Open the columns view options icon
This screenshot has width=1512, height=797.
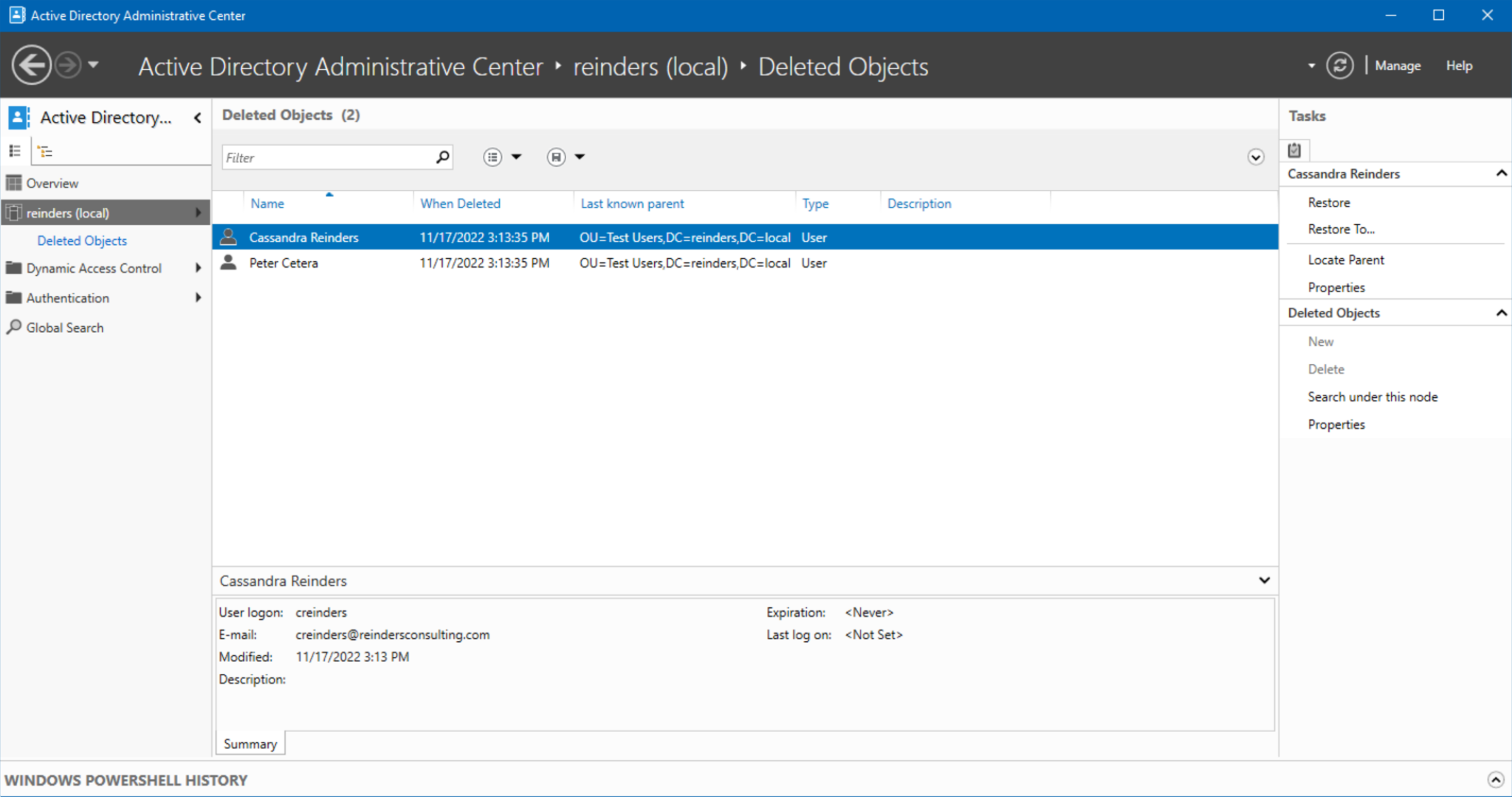492,156
